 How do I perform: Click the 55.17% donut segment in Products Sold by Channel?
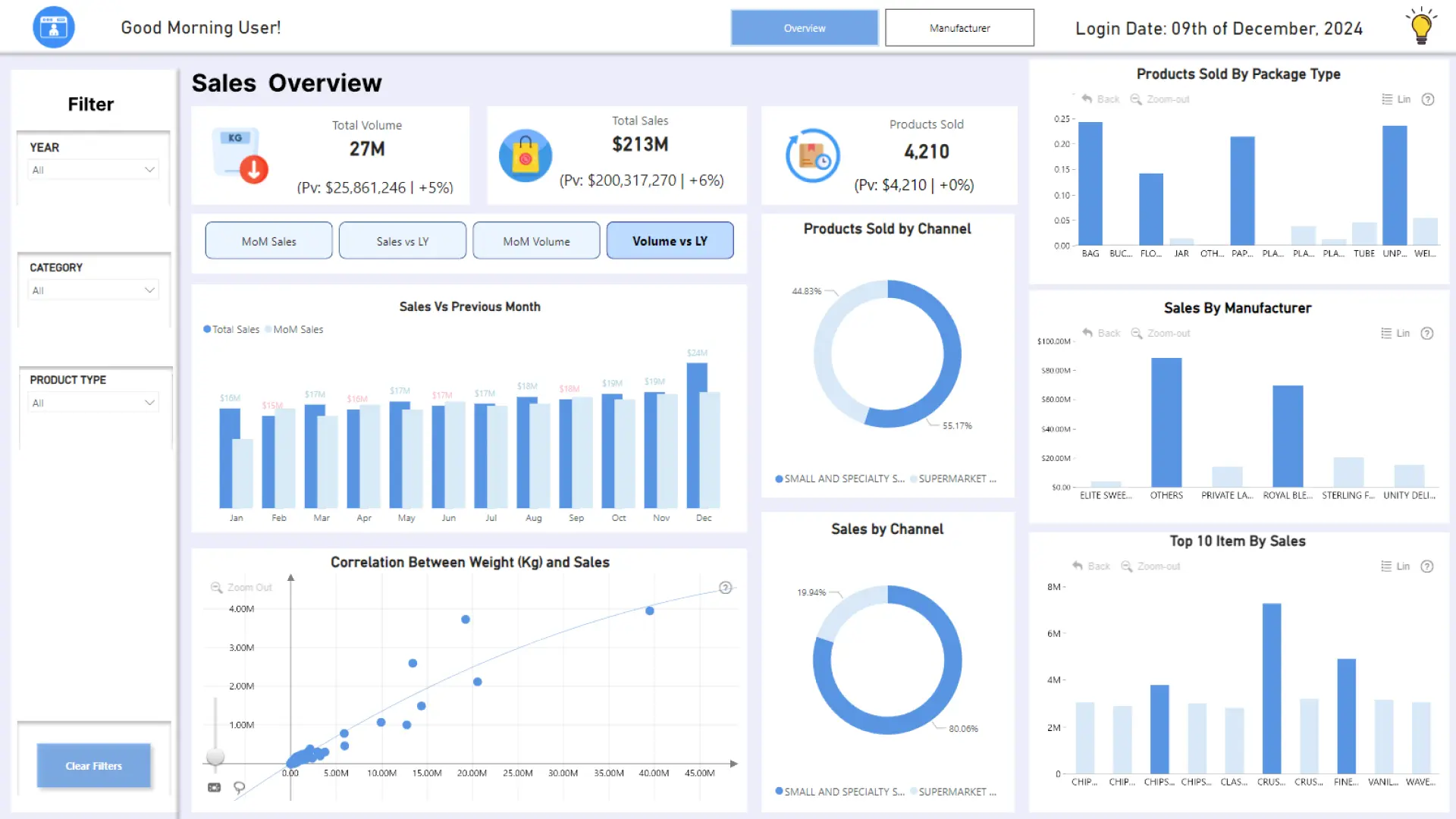pyautogui.click(x=951, y=353)
